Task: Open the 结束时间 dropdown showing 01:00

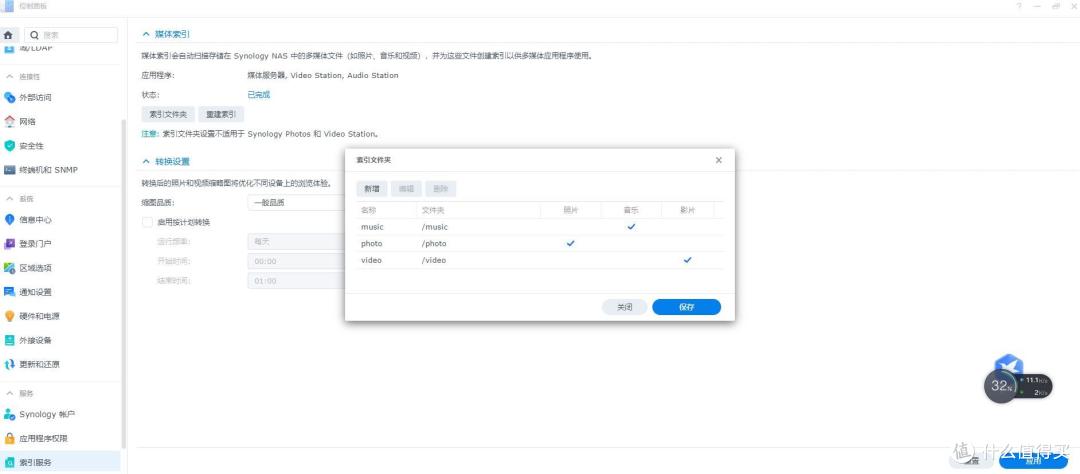Action: [x=296, y=280]
